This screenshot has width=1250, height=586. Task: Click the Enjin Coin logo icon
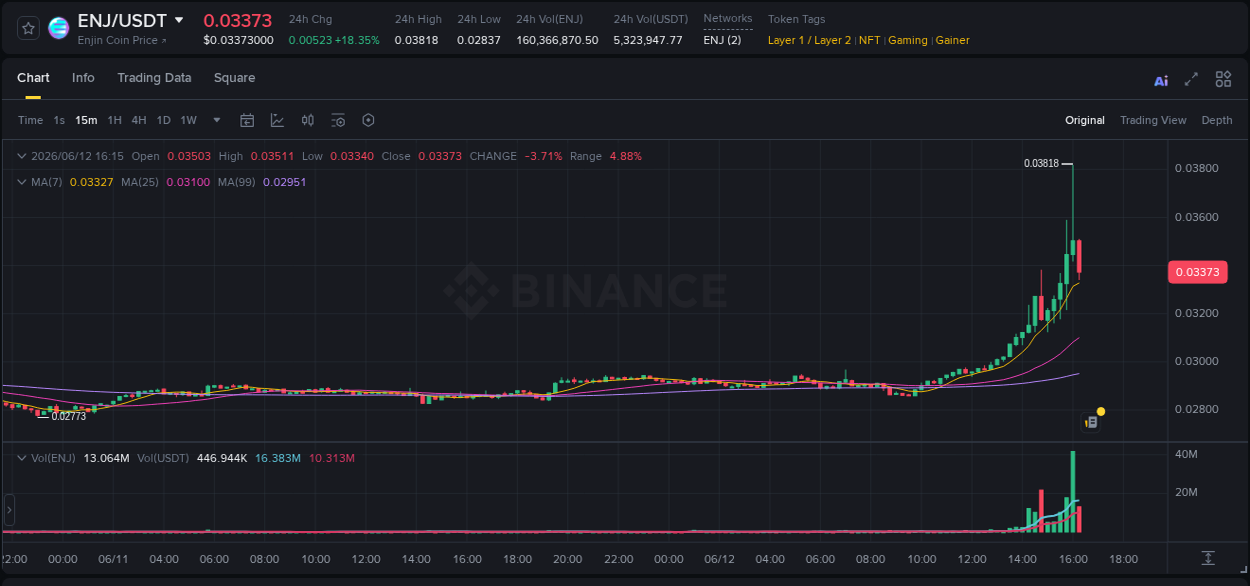coord(59,28)
